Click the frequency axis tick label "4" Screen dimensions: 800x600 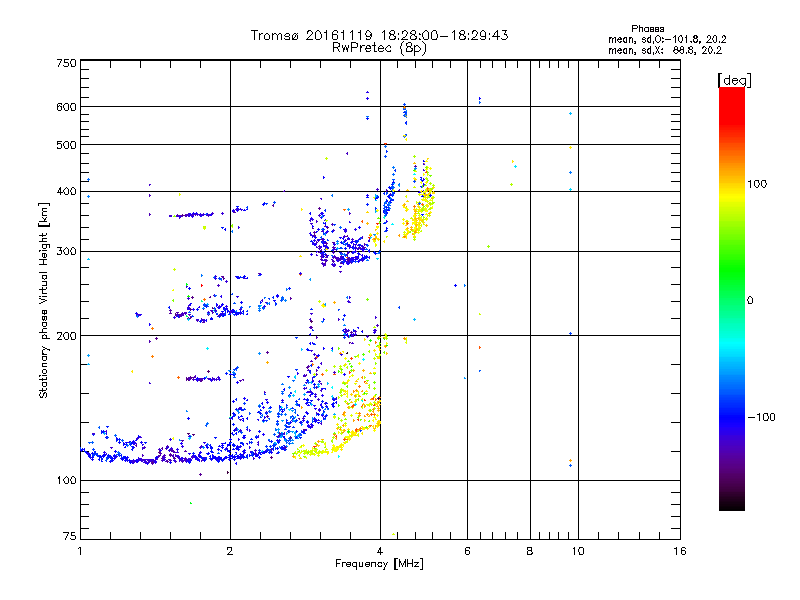point(380,551)
